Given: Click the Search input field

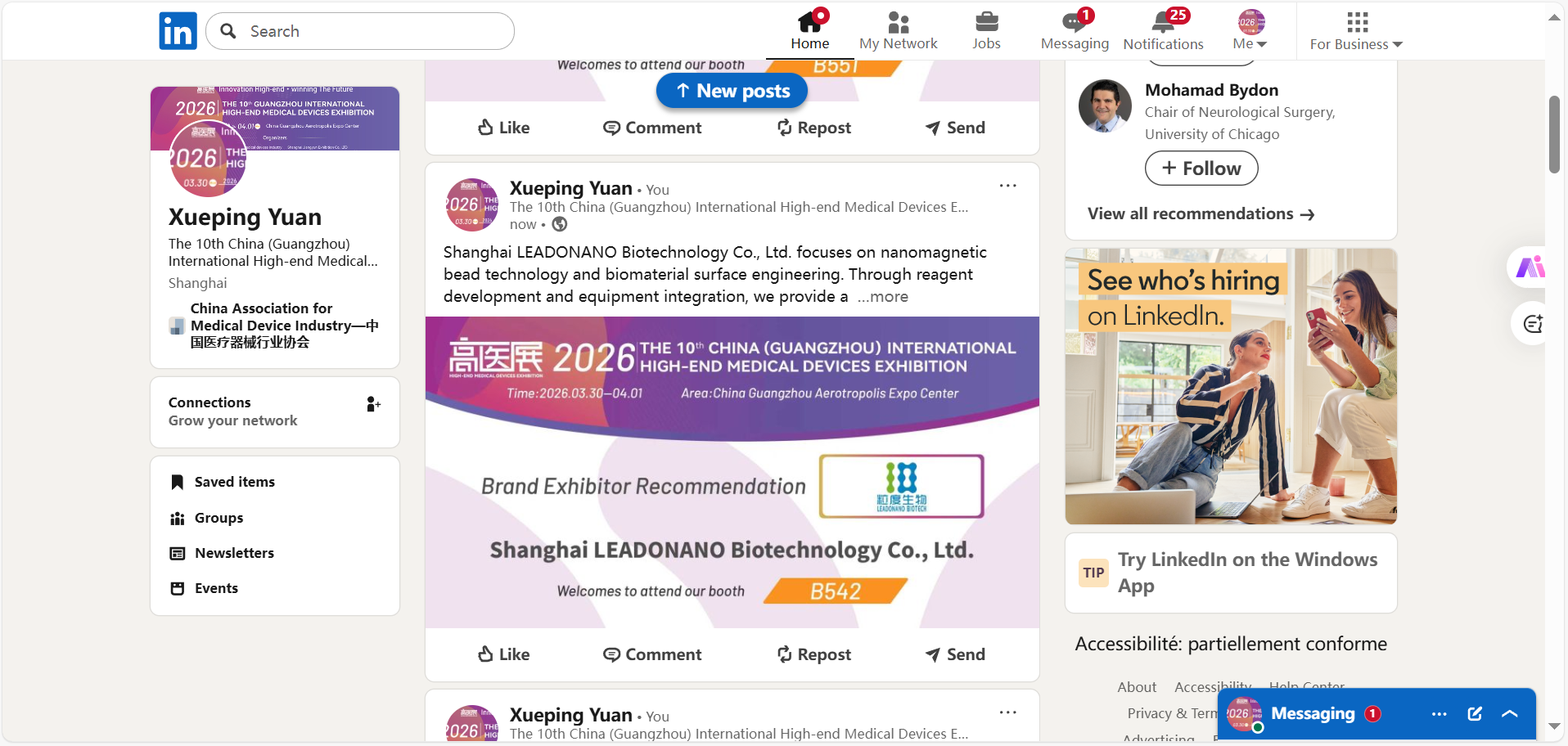Looking at the screenshot, I should (x=360, y=31).
